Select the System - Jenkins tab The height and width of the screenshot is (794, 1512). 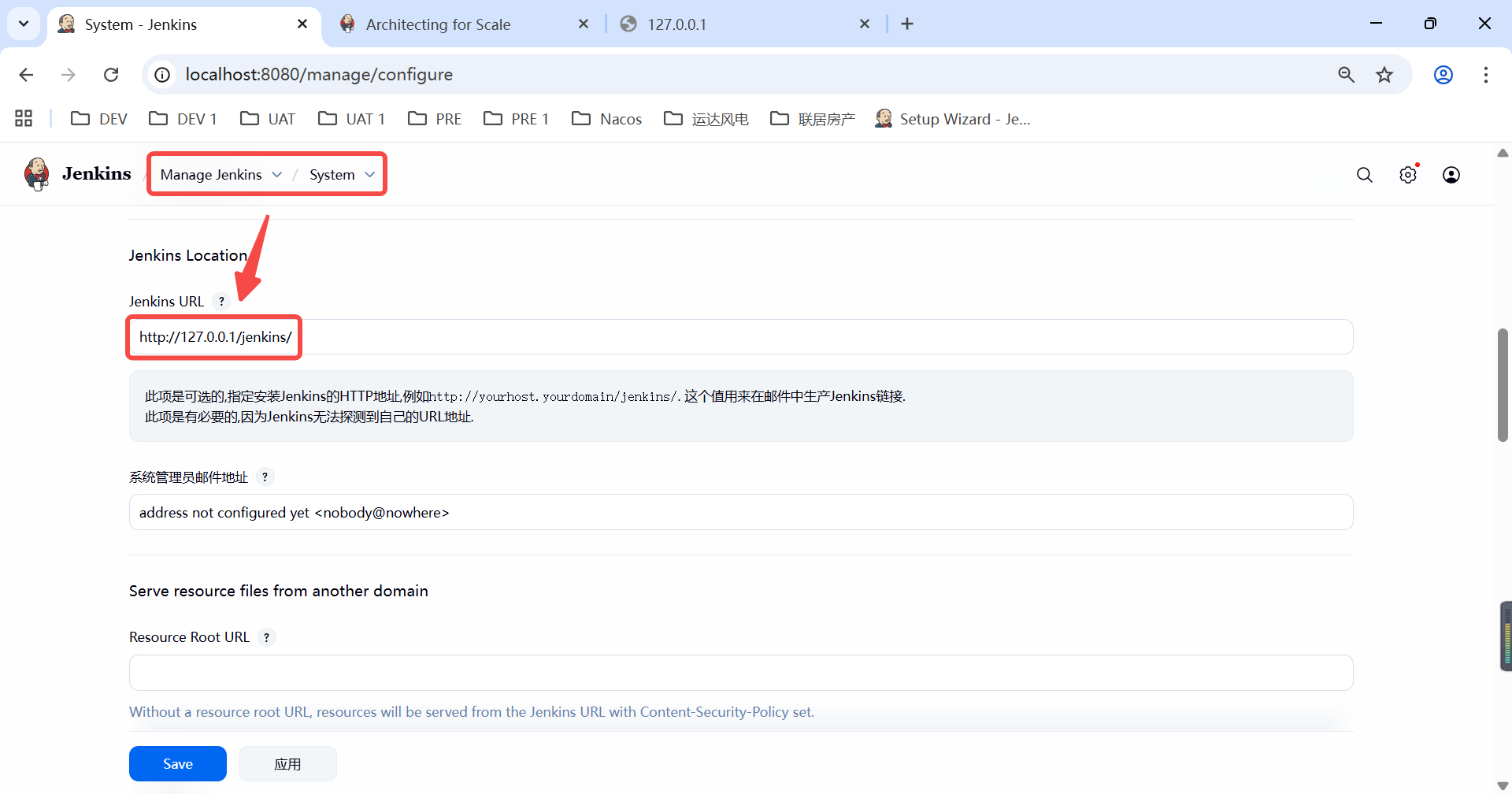(184, 24)
